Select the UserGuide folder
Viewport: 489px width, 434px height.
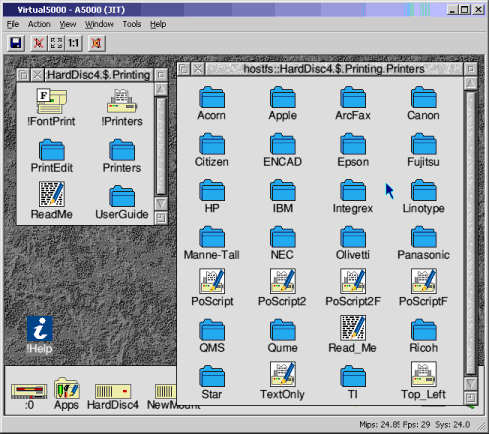pyautogui.click(x=122, y=202)
